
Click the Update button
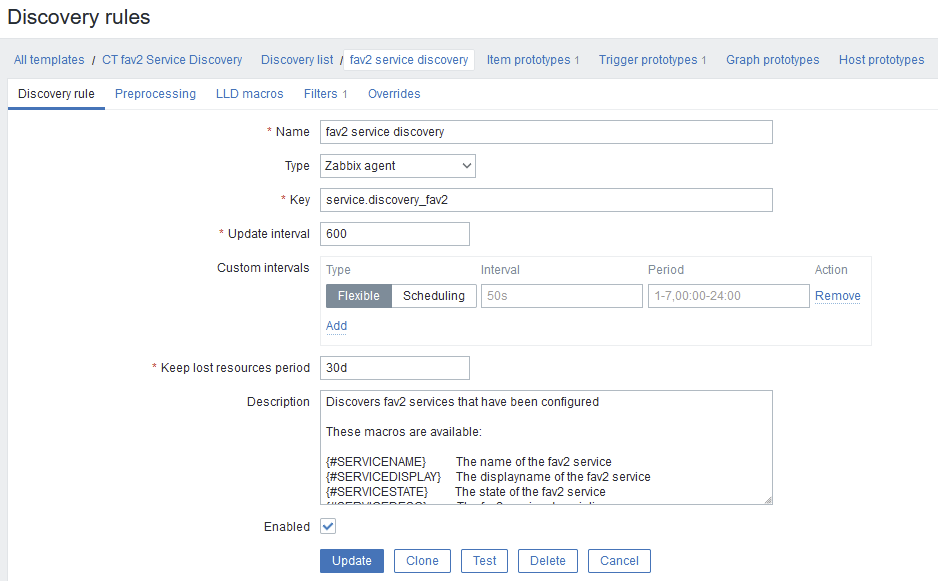click(352, 561)
